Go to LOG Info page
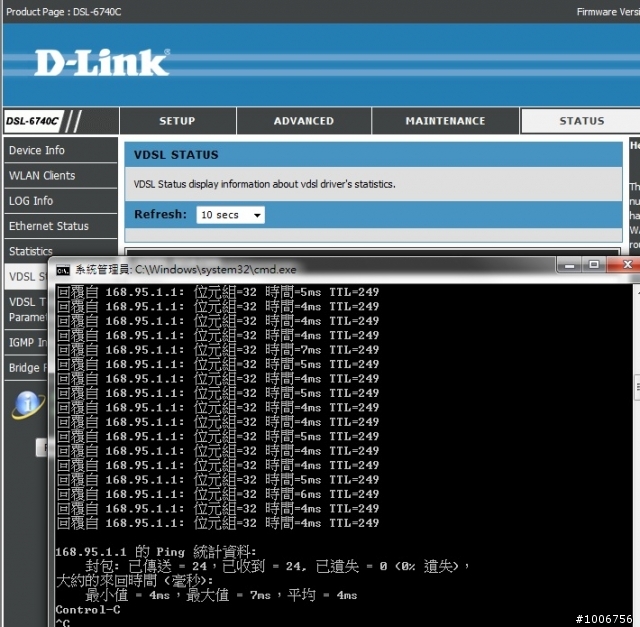The width and height of the screenshot is (640, 627). click(60, 201)
